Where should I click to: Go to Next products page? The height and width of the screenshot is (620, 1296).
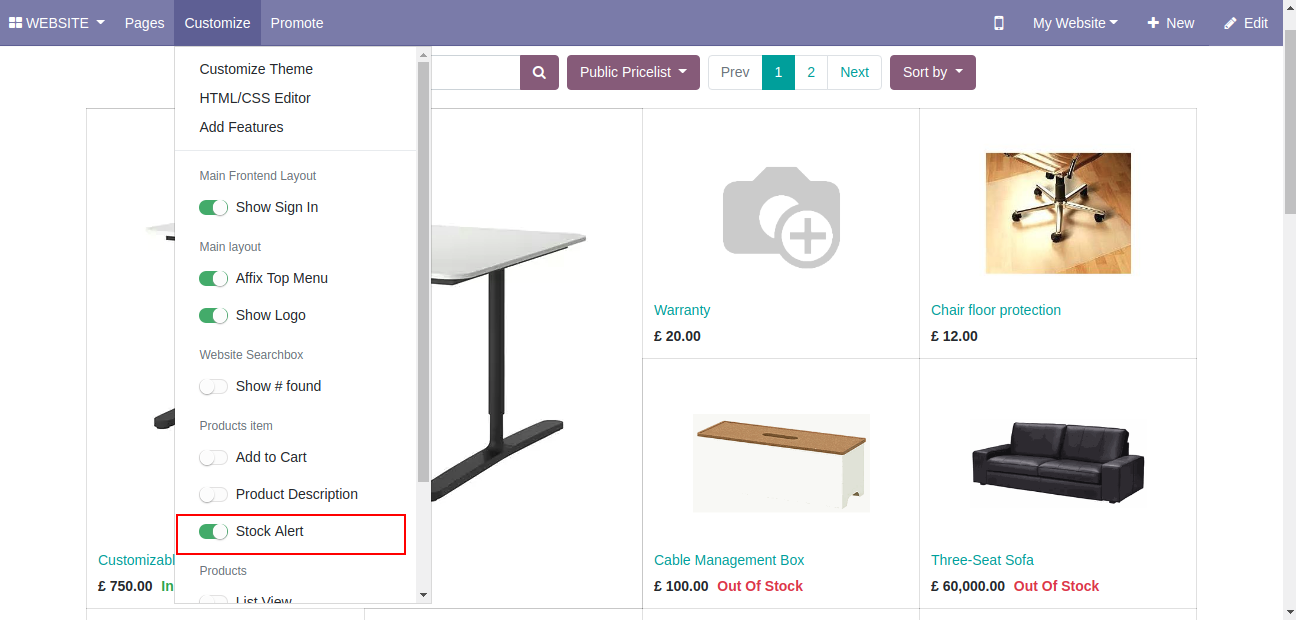(854, 72)
